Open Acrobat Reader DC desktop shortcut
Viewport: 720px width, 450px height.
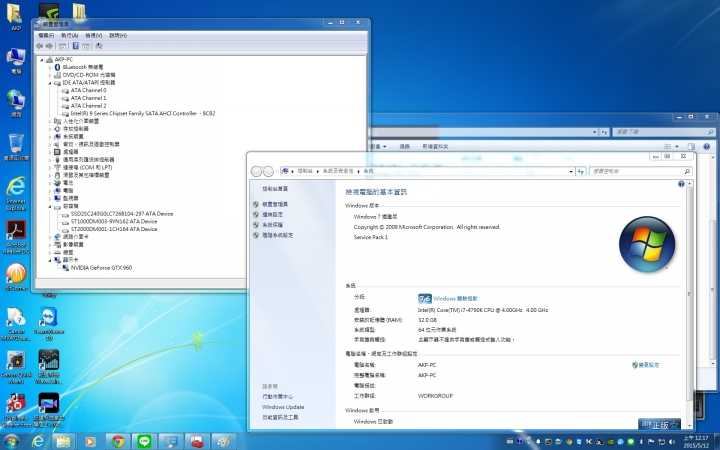click(x=16, y=237)
